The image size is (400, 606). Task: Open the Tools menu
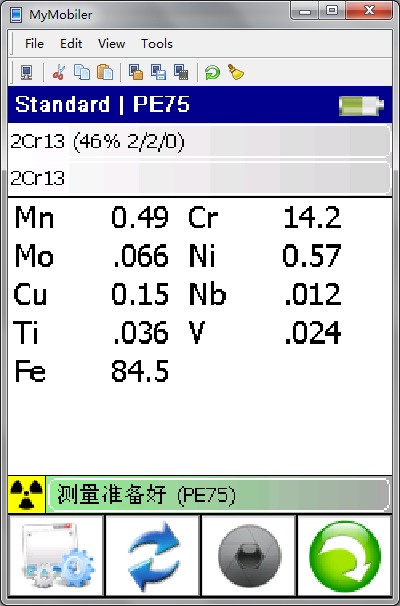coord(157,44)
